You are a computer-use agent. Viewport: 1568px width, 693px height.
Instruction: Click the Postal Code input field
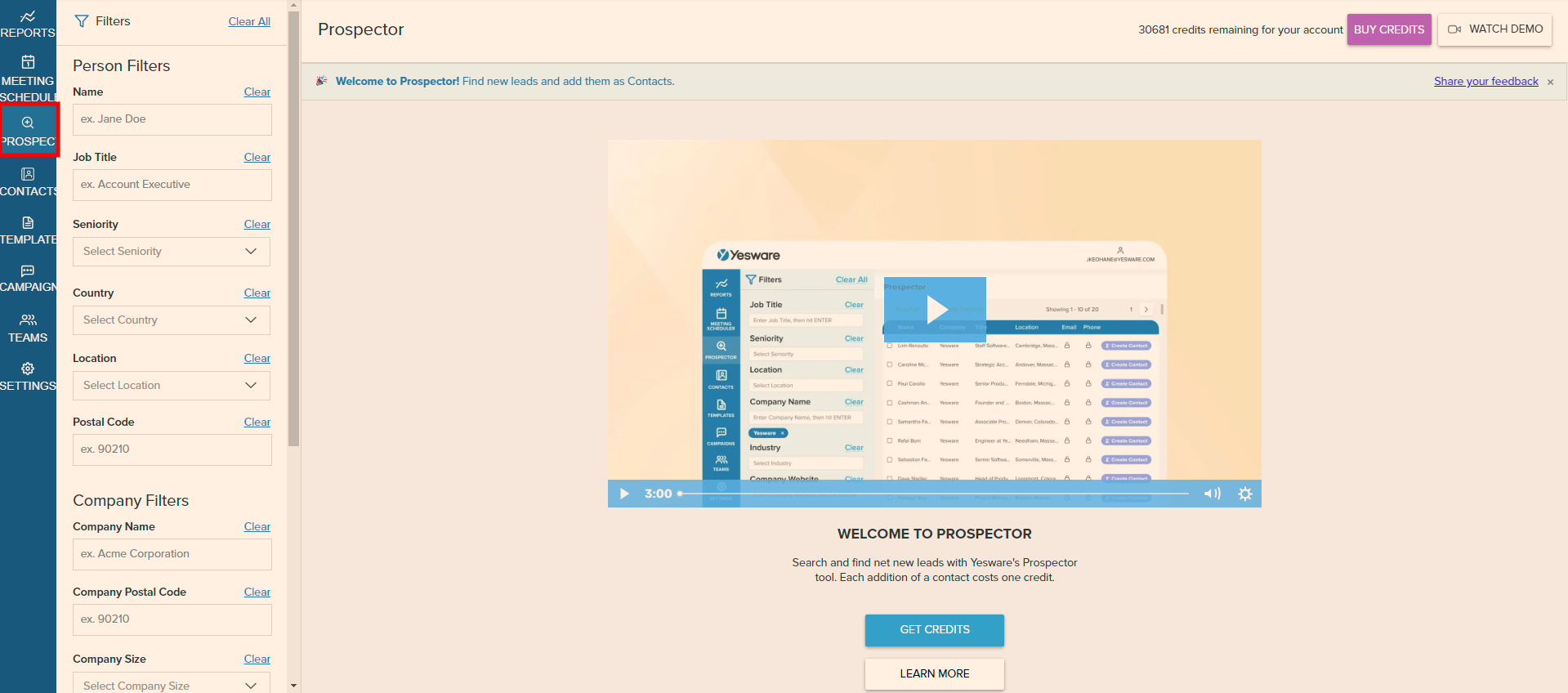pyautogui.click(x=172, y=449)
